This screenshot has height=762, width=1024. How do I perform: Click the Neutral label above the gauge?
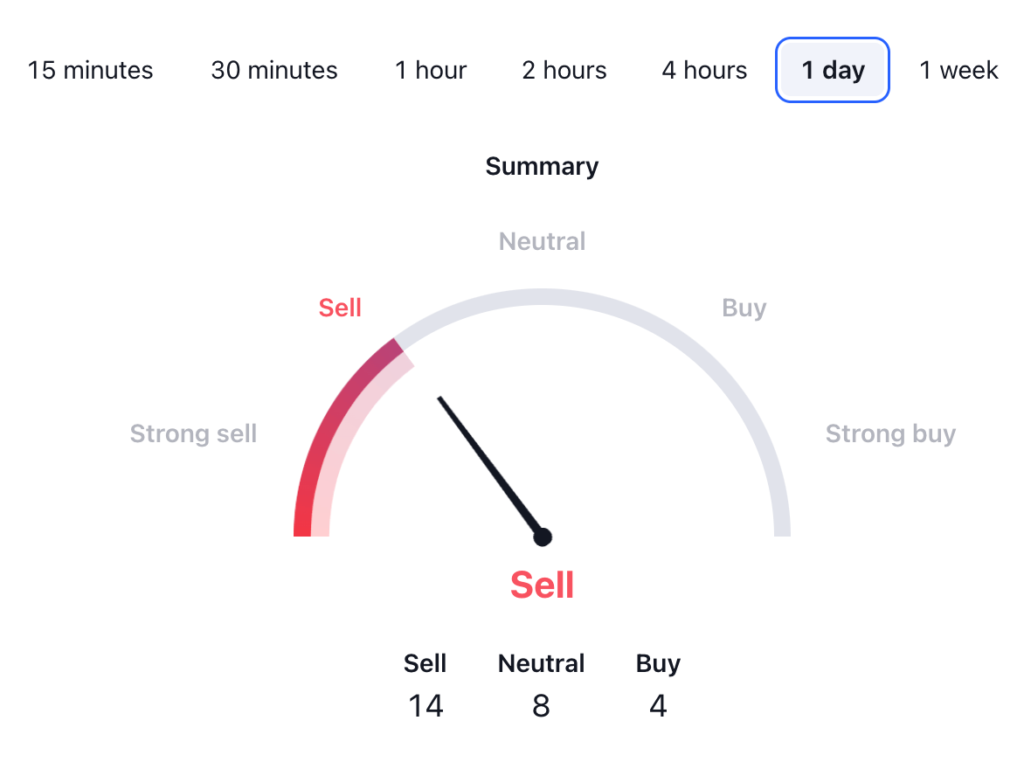click(542, 241)
